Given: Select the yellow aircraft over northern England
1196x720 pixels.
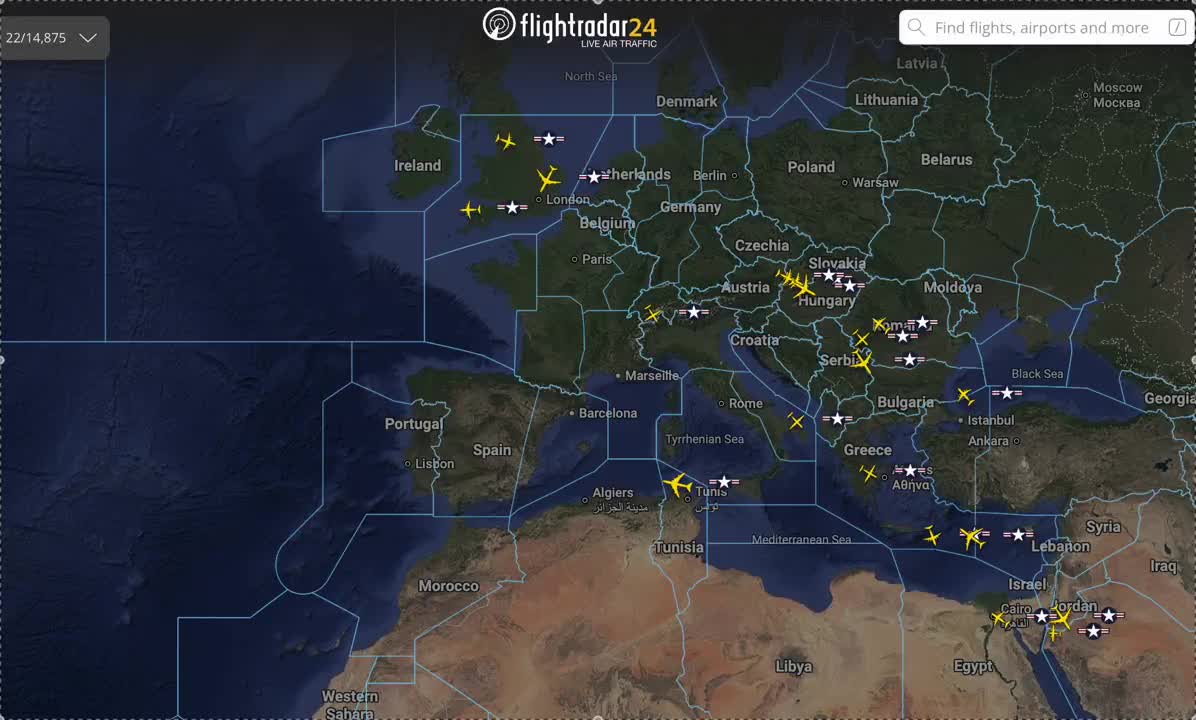Looking at the screenshot, I should point(506,141).
